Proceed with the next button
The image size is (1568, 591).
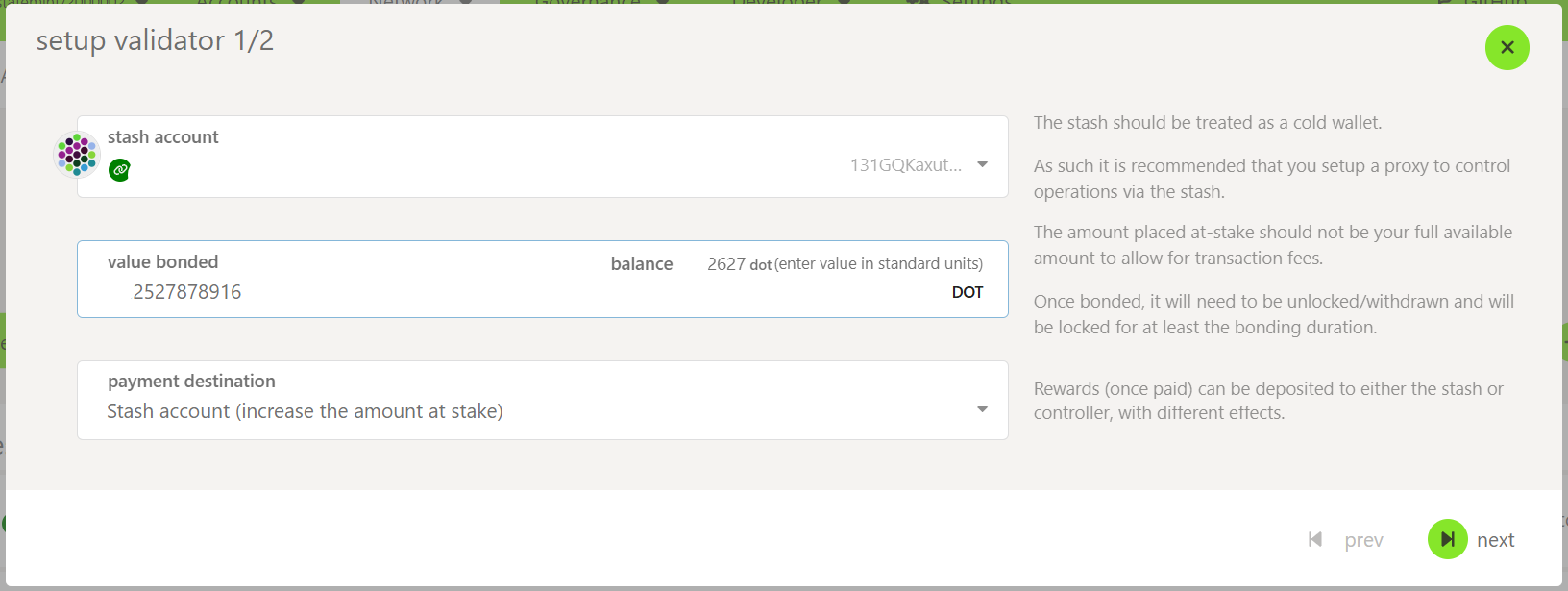[x=1497, y=539]
